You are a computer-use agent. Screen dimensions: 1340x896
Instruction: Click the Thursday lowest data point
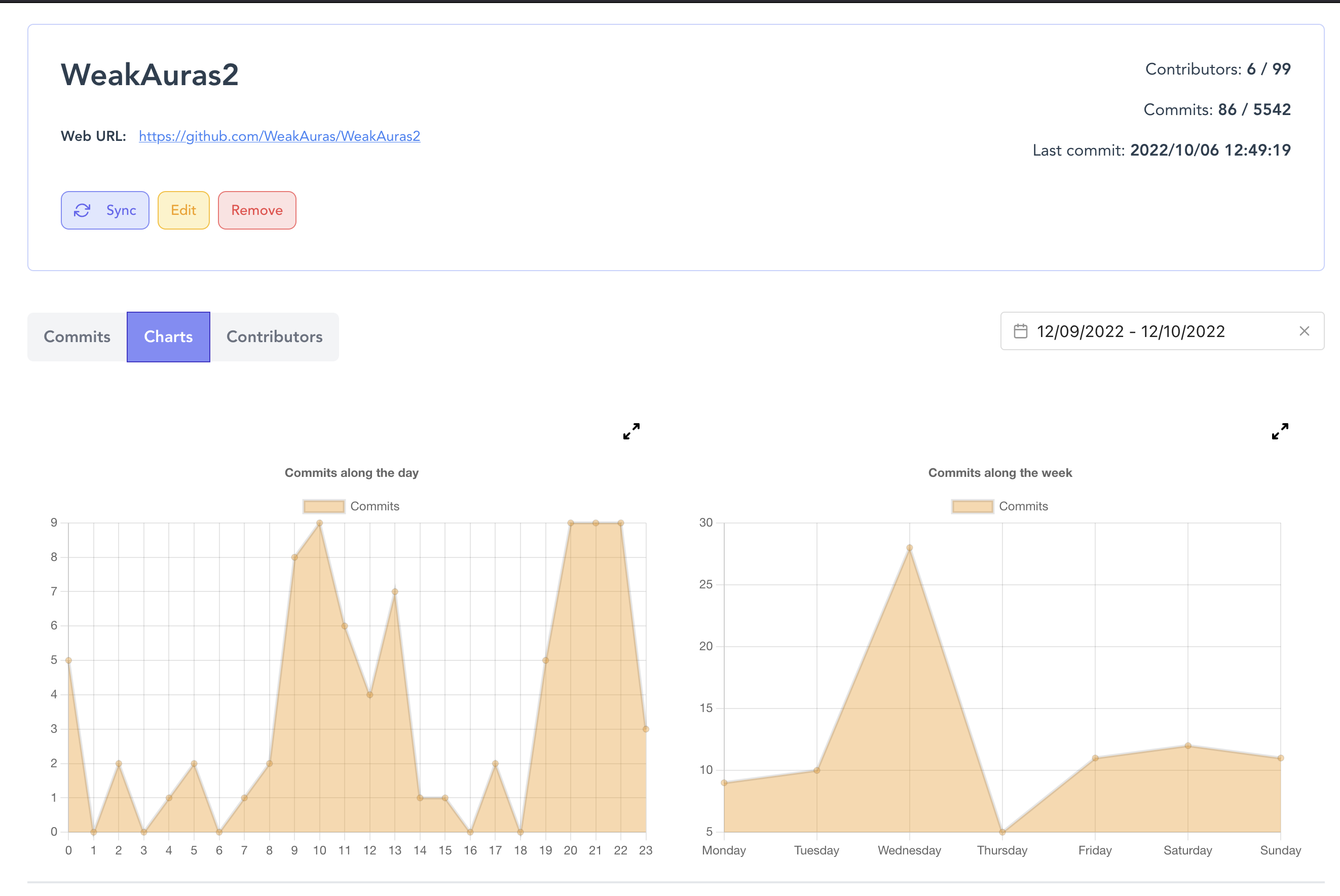click(1002, 832)
